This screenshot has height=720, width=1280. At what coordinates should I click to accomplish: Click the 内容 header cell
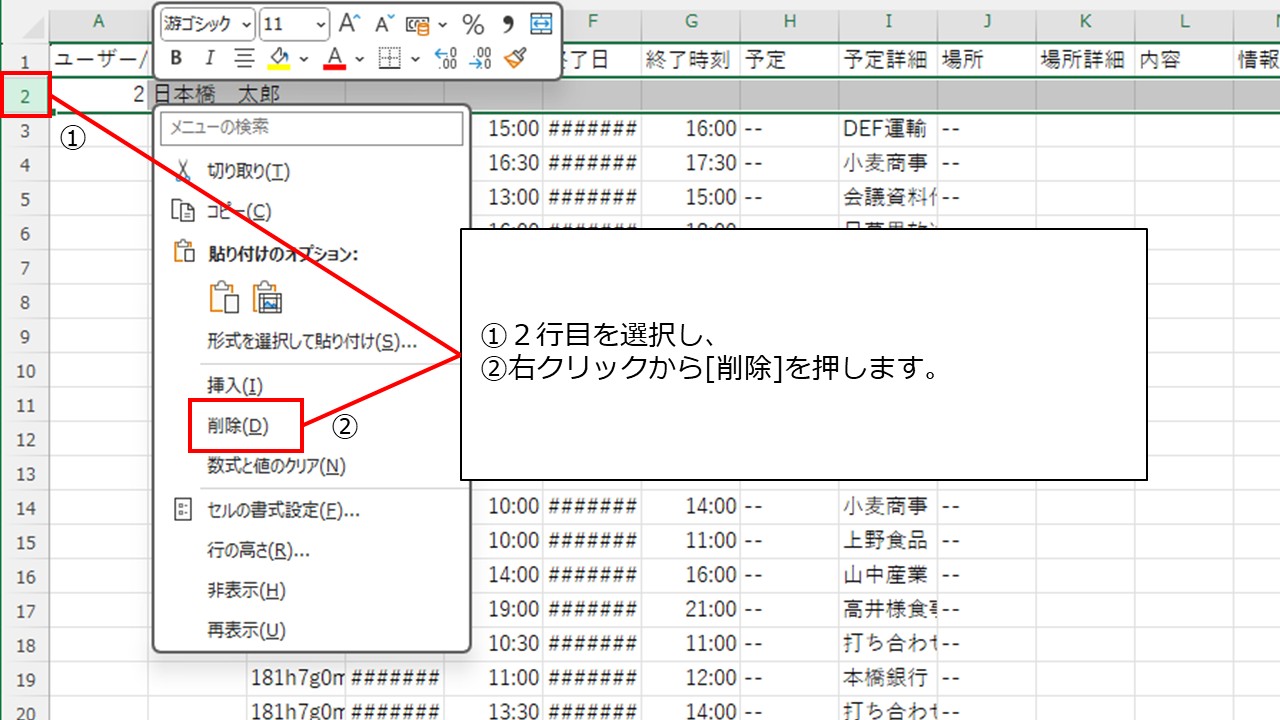(x=1184, y=60)
